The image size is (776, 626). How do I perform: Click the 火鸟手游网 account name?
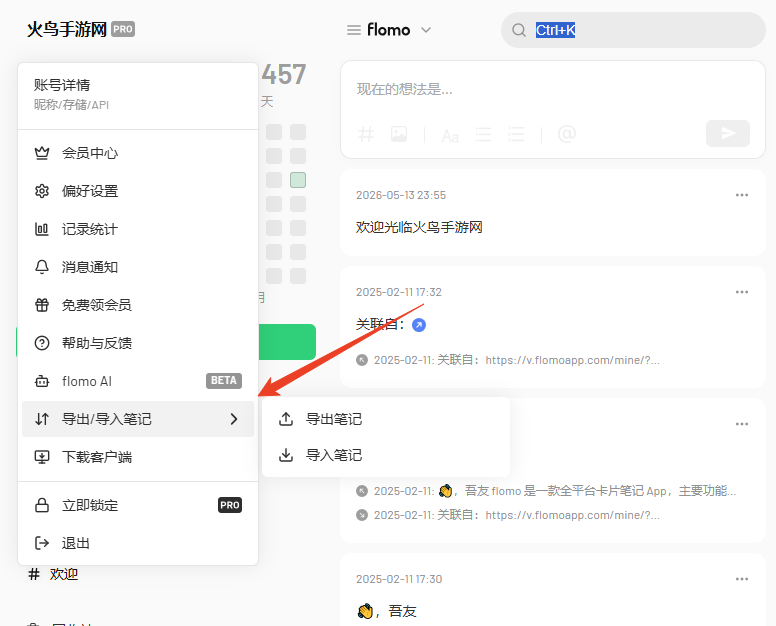pos(67,30)
